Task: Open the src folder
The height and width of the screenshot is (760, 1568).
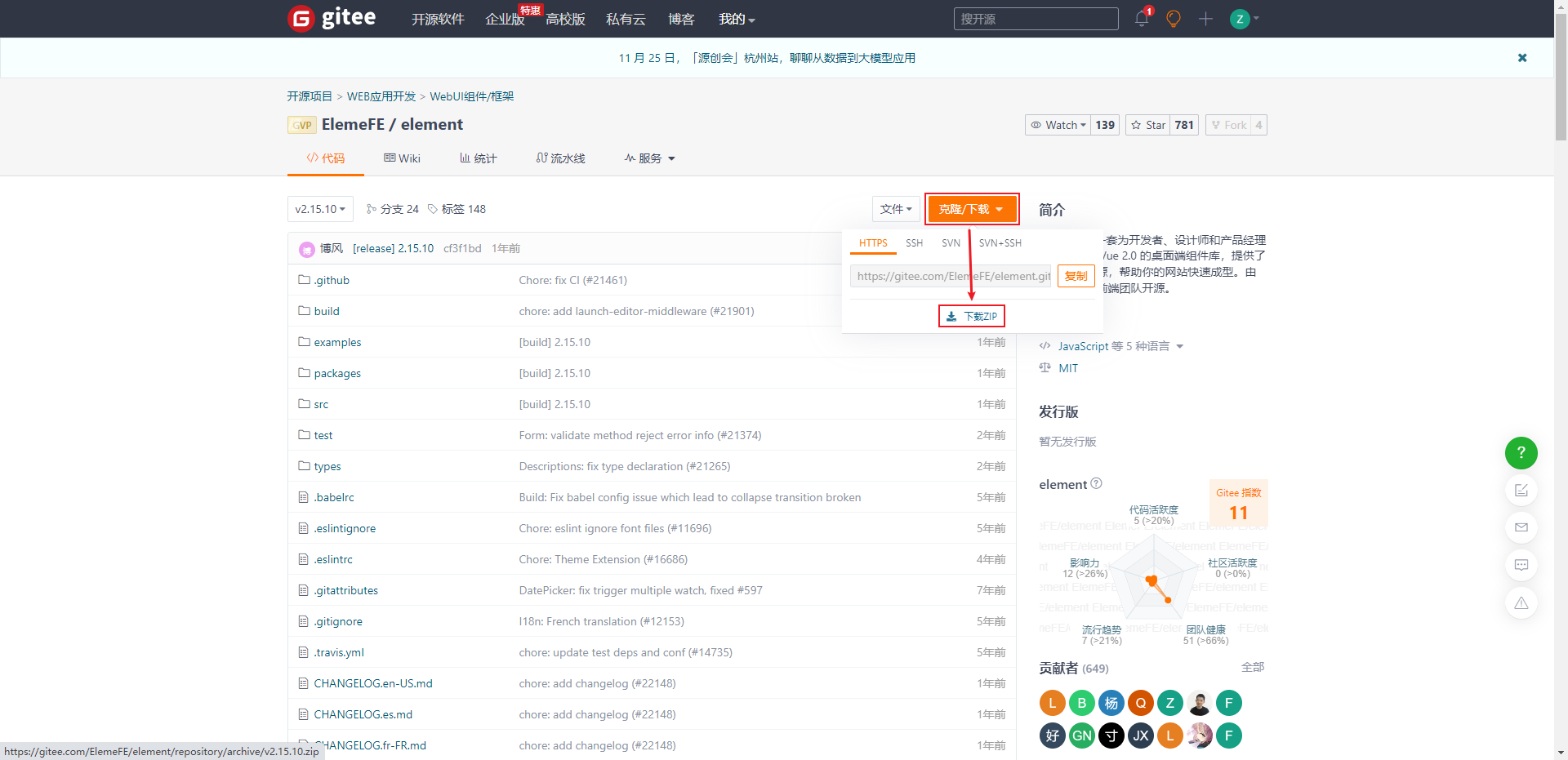Action: click(x=321, y=404)
